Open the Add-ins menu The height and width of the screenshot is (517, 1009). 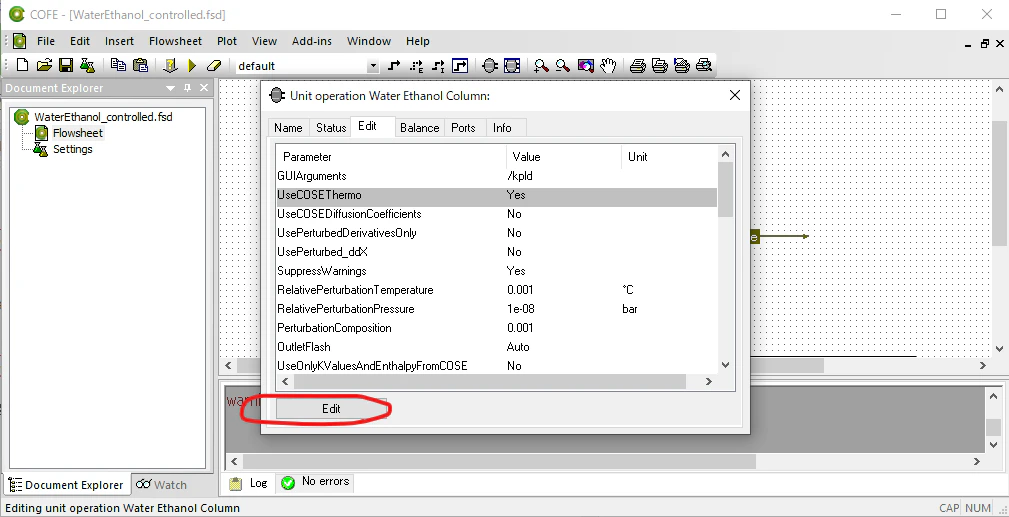pos(311,41)
